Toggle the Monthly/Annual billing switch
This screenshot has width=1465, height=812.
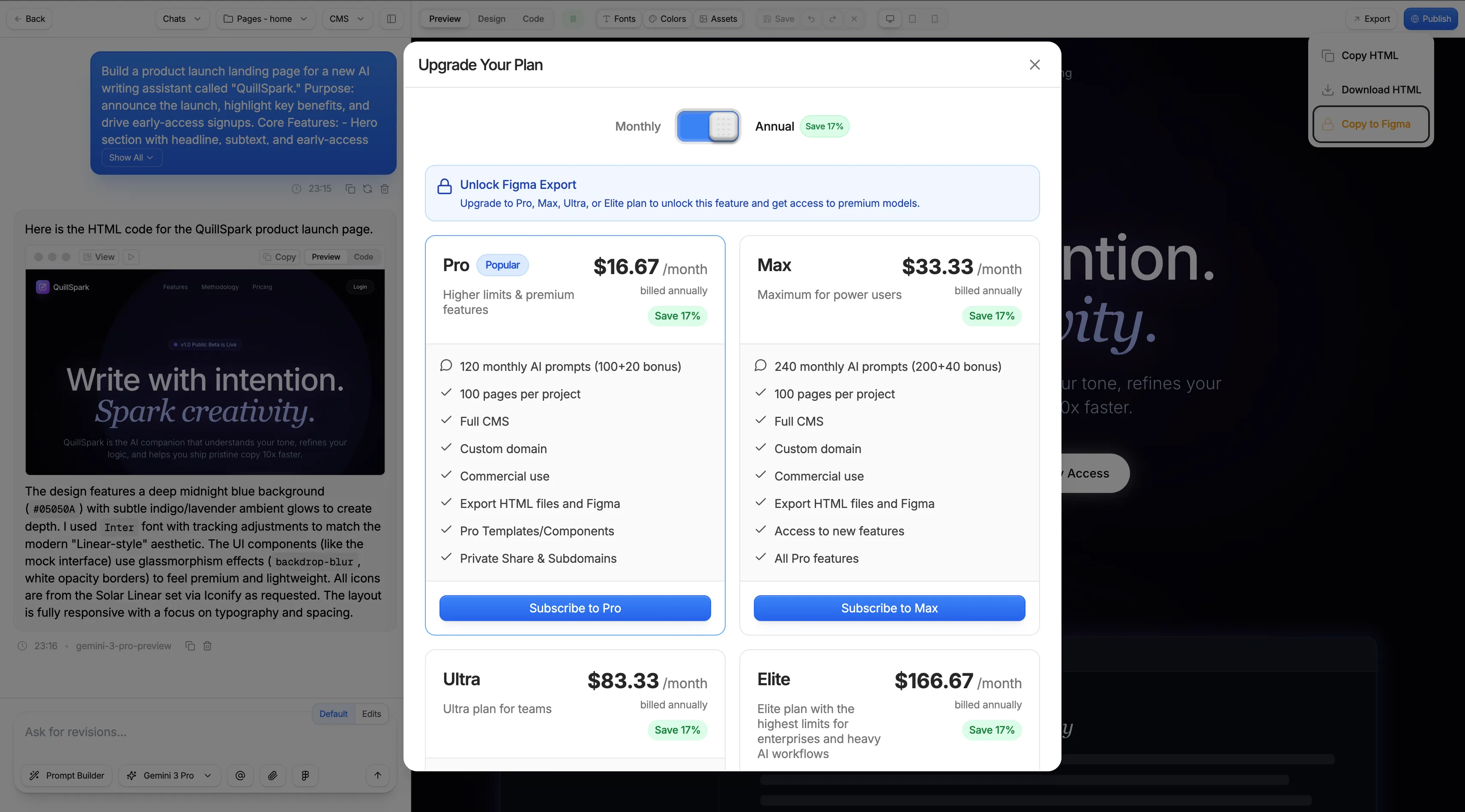[x=708, y=126]
